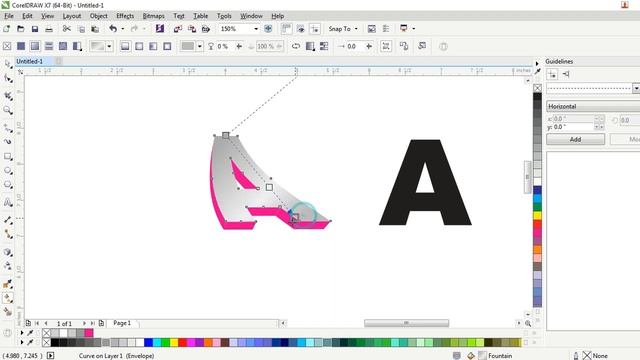Image resolution: width=640 pixels, height=360 pixels.
Task: Open the Bitmaps menu
Action: coord(153,16)
